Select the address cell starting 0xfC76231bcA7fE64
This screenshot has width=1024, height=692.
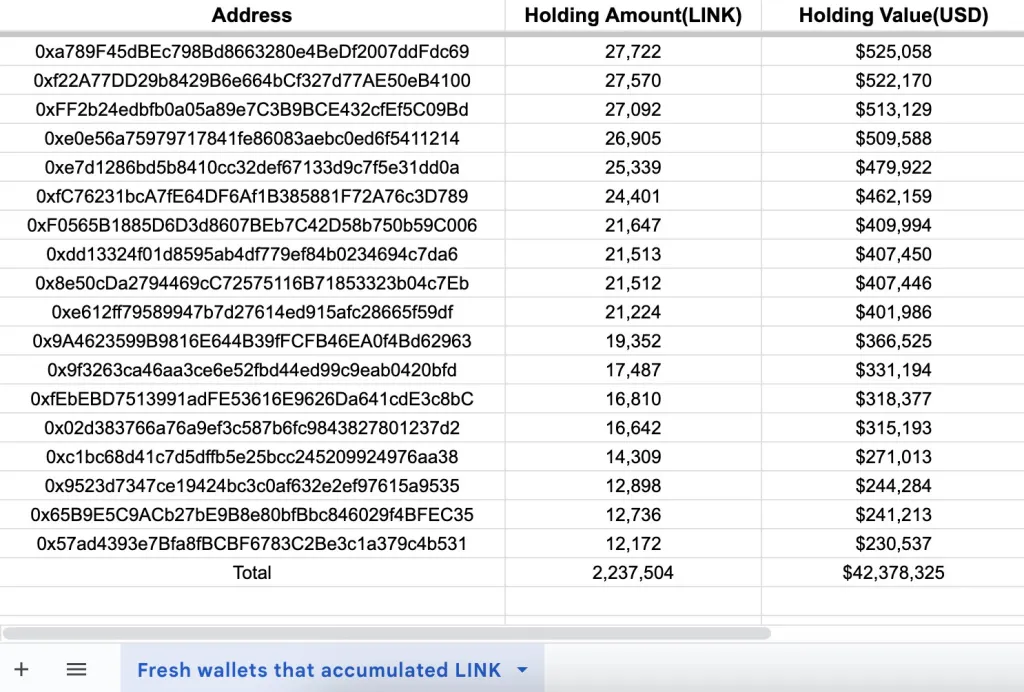[x=251, y=196]
